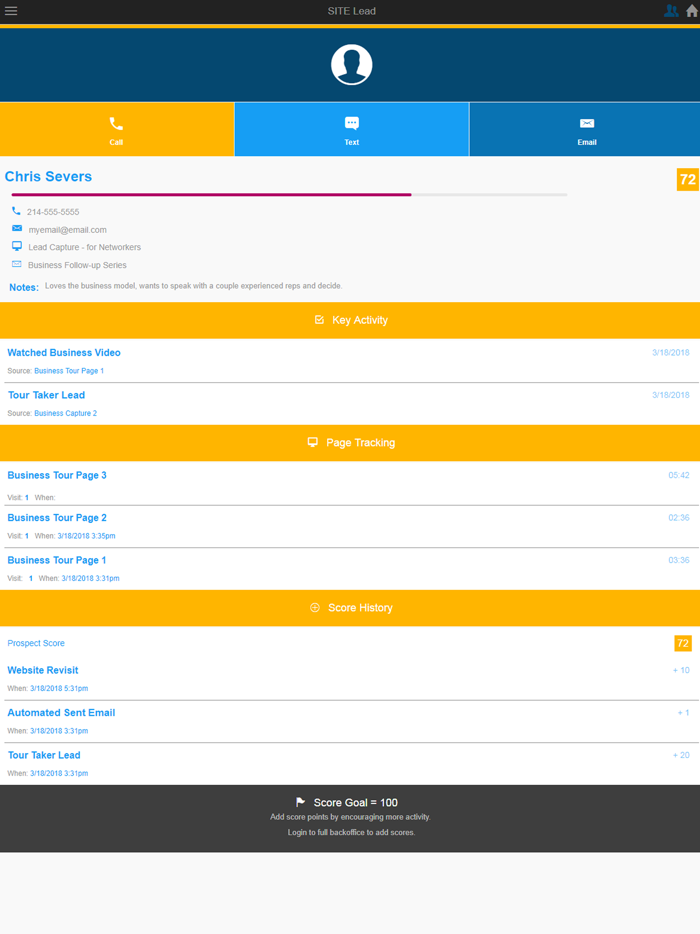Click the myemail@email.com address
Screen dimensions: 700x934
[x=67, y=230]
